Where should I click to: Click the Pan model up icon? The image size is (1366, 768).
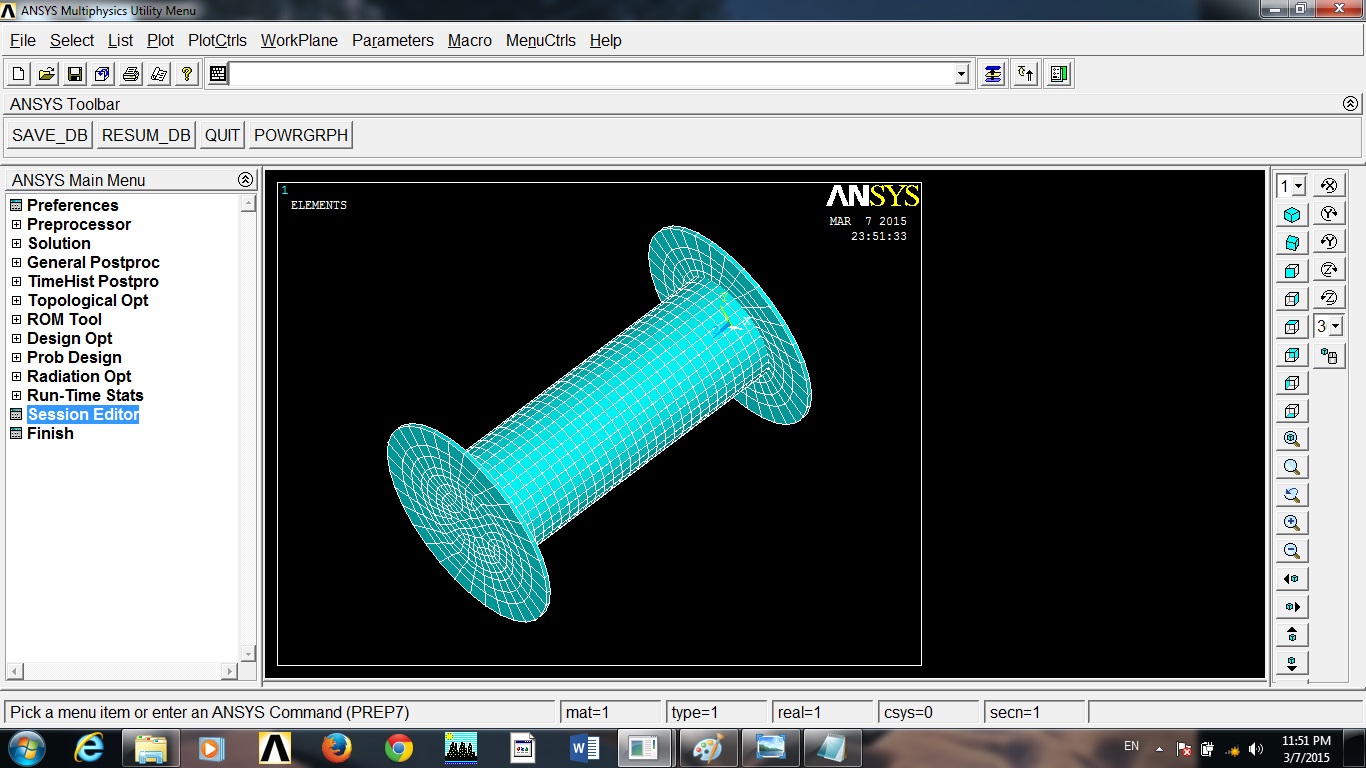[x=1292, y=635]
